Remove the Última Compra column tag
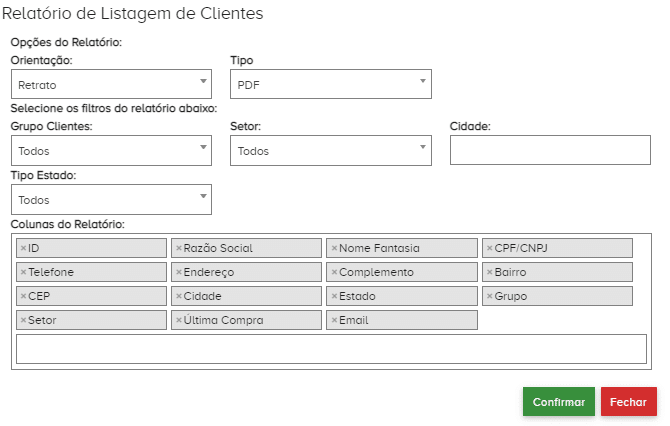 (178, 320)
